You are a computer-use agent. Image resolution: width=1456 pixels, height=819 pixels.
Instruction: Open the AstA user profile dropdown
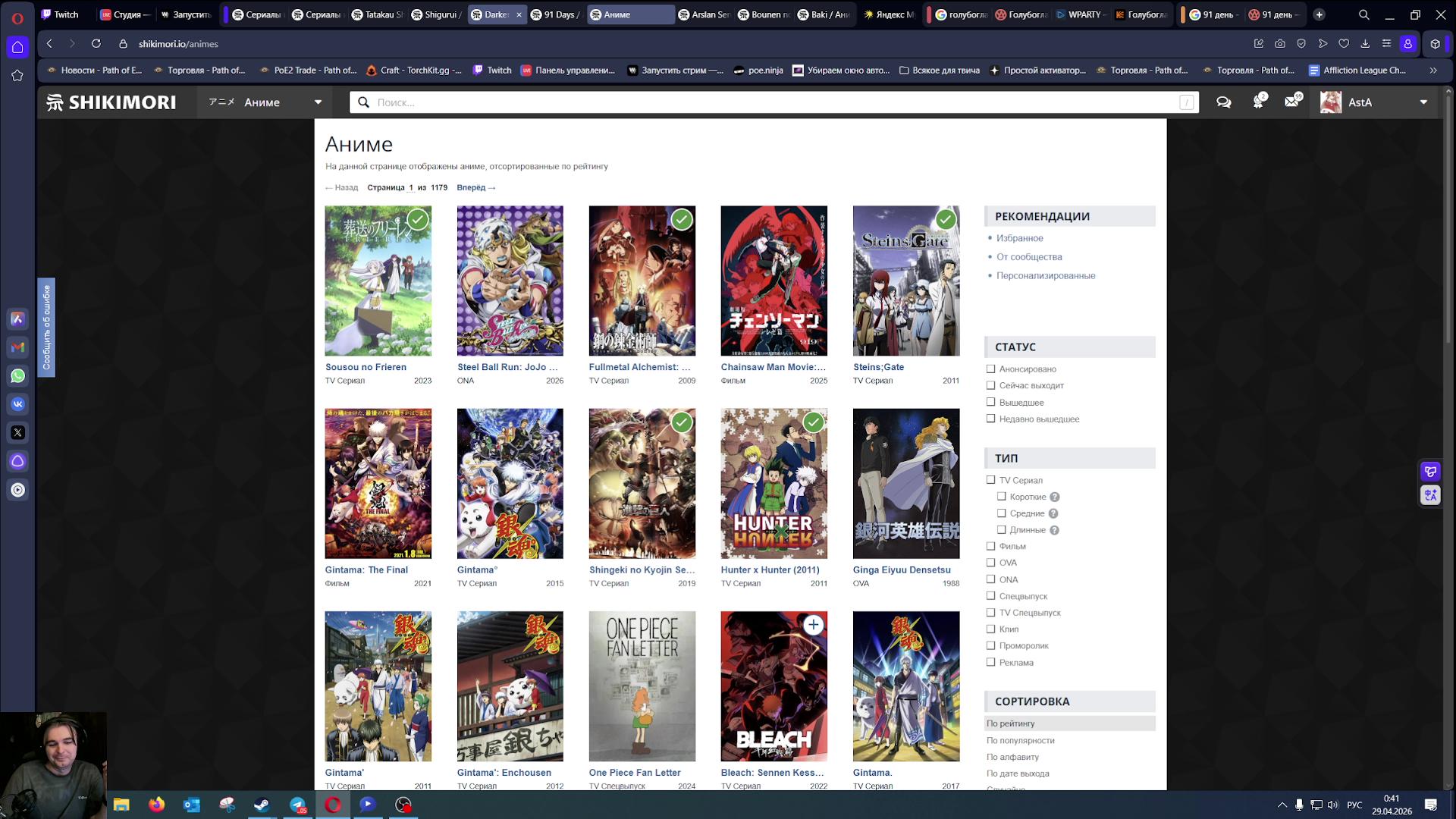pyautogui.click(x=1423, y=102)
